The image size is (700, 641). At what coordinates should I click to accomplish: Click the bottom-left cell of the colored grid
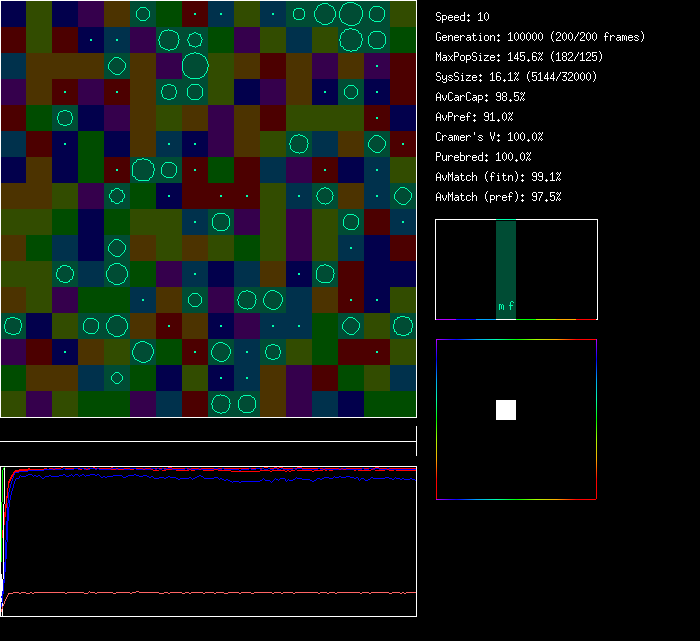click(13, 404)
